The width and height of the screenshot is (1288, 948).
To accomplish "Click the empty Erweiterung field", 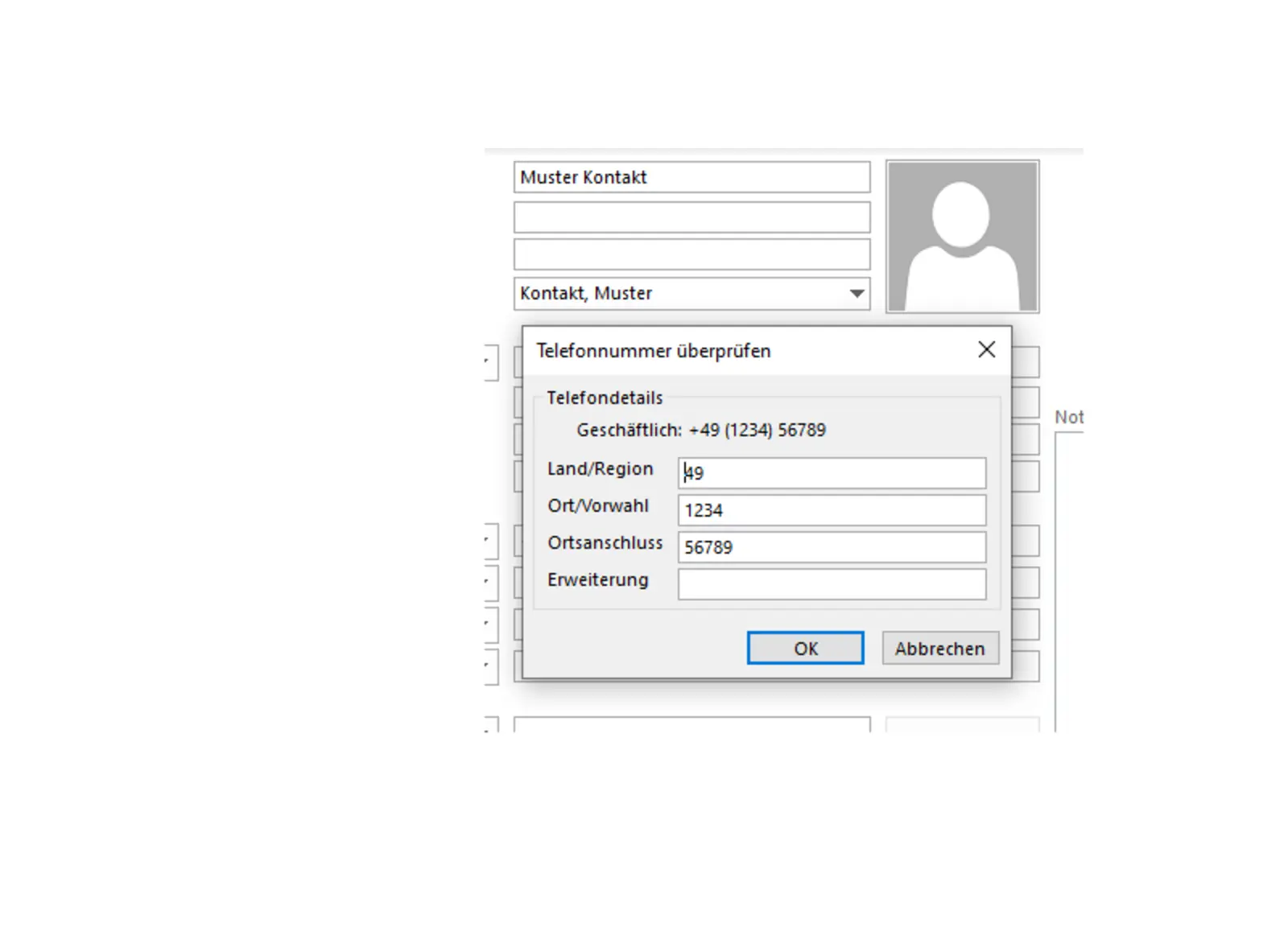I will pyautogui.click(x=832, y=584).
